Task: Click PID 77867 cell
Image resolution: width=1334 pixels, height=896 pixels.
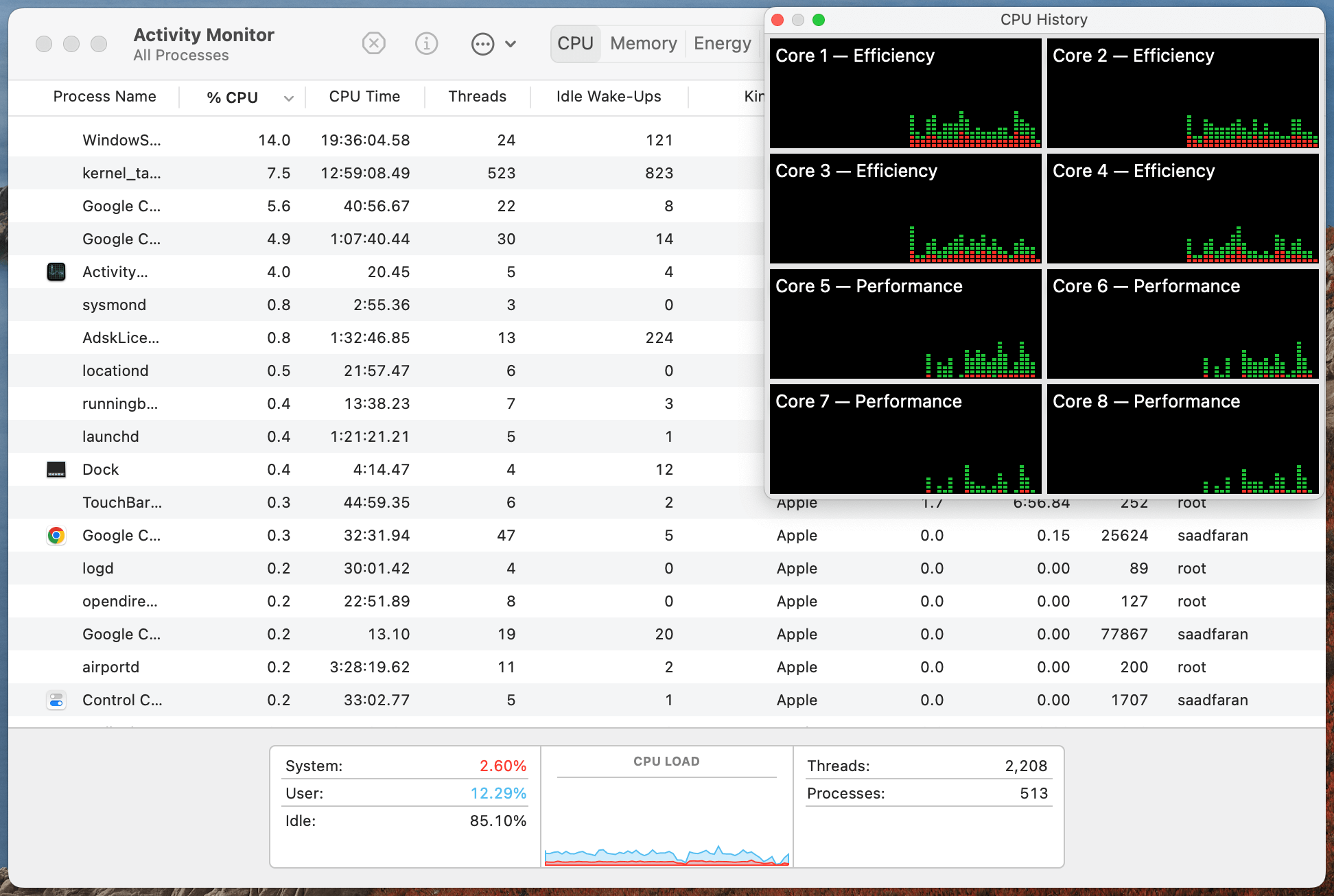Action: 1124,634
